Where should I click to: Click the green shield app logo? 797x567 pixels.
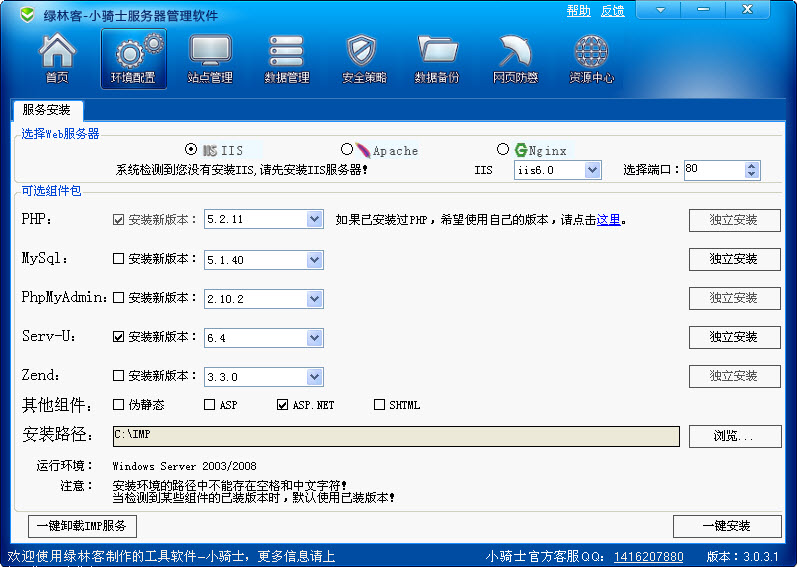pos(27,15)
